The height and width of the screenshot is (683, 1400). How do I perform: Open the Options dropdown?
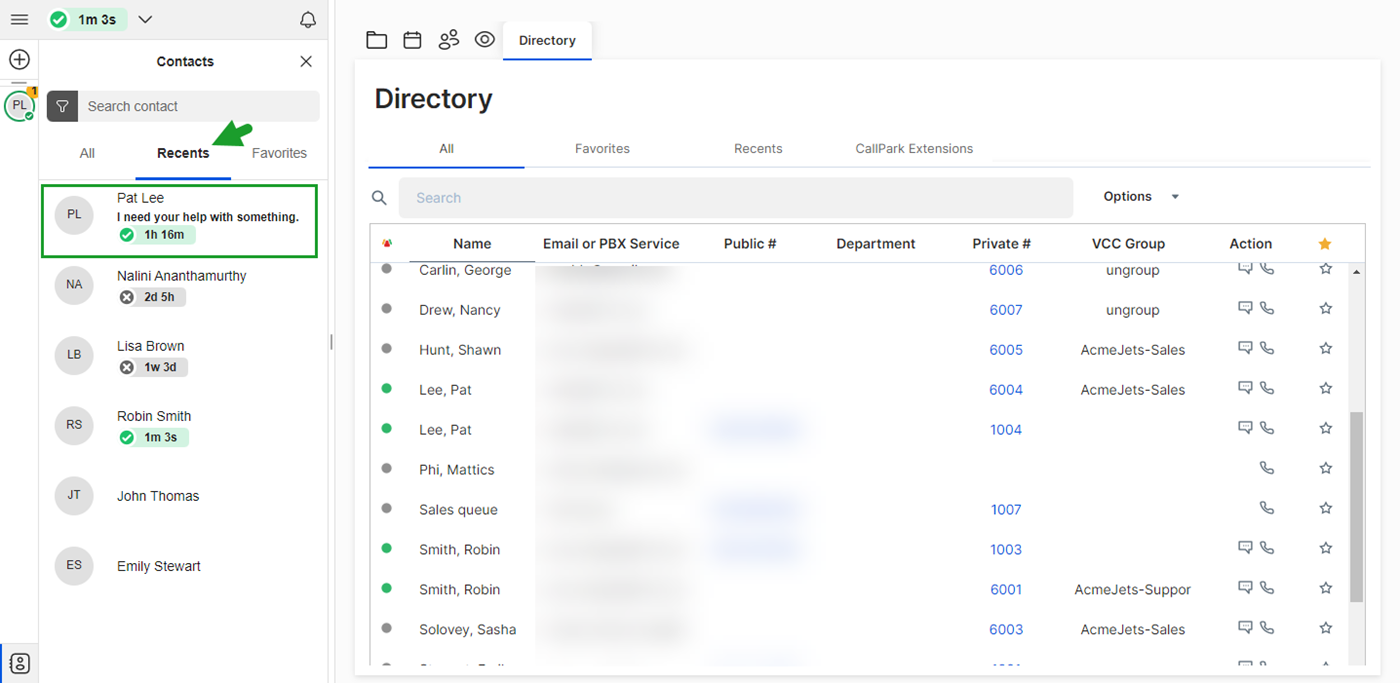[1141, 197]
